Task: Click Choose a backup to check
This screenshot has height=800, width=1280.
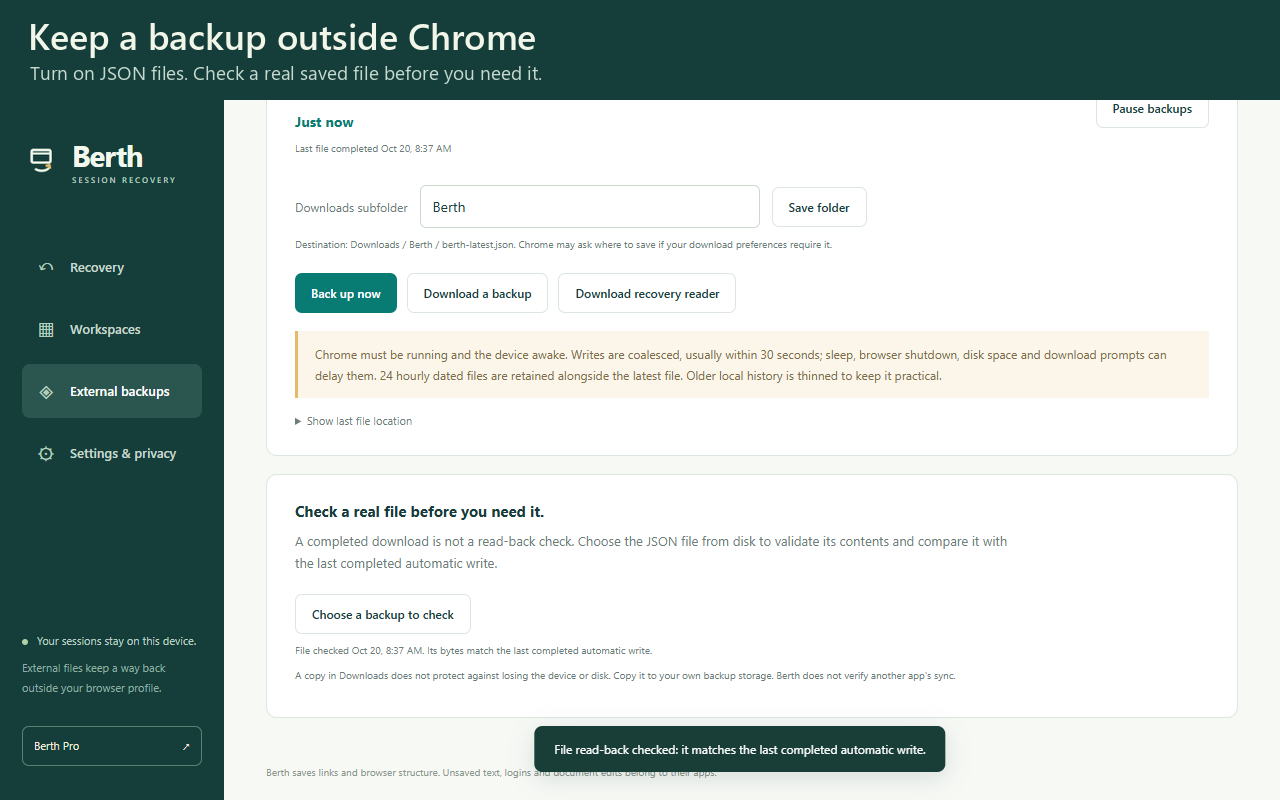Action: pyautogui.click(x=383, y=614)
